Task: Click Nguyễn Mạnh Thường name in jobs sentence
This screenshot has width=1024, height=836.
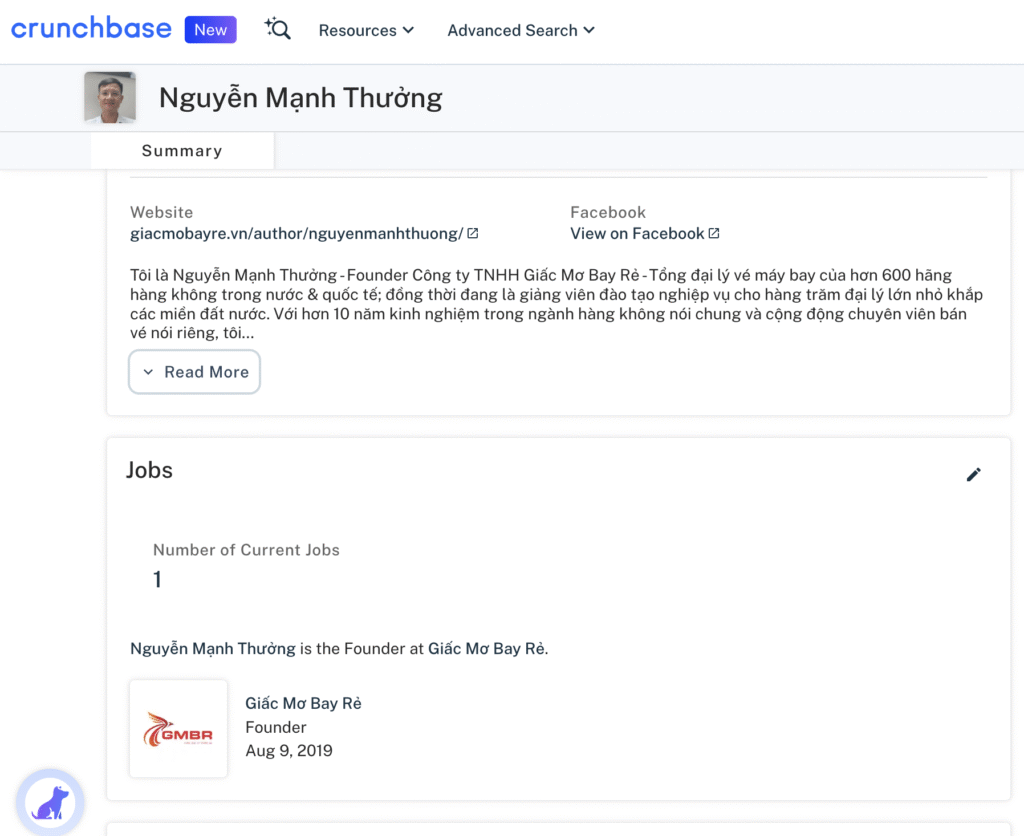Action: (213, 649)
